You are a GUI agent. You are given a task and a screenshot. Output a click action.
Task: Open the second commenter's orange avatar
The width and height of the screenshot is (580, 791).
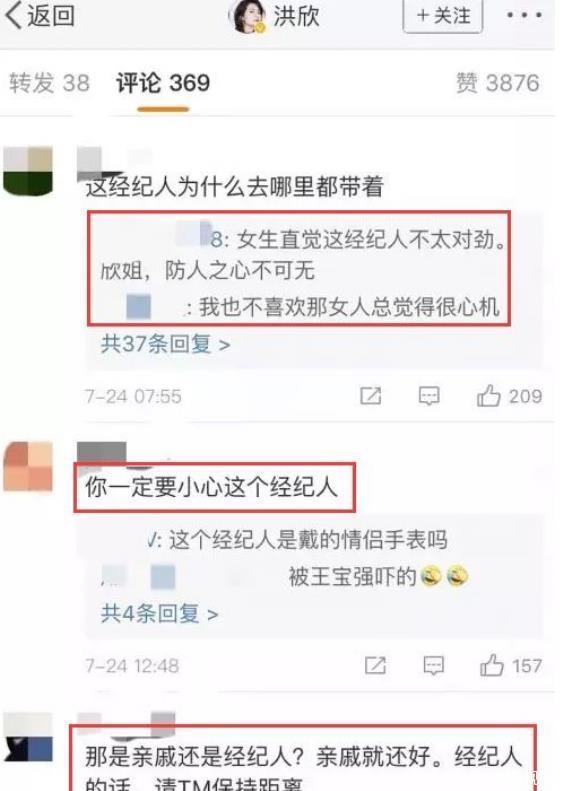click(28, 466)
